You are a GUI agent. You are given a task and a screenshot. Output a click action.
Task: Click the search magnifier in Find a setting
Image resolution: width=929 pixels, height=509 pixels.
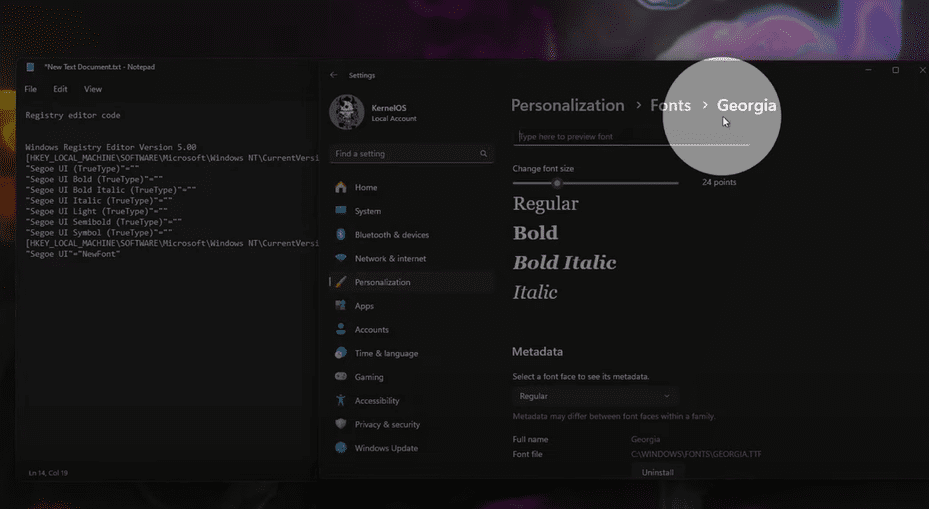click(484, 154)
